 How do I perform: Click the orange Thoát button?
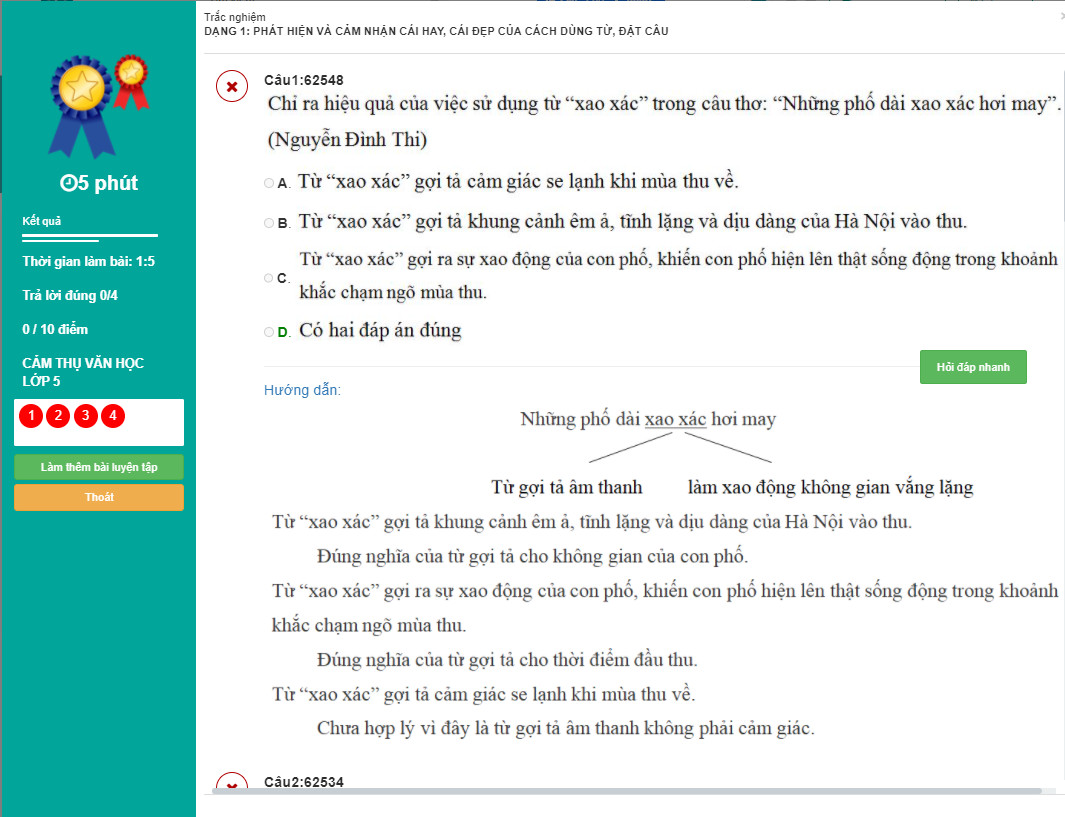[99, 497]
